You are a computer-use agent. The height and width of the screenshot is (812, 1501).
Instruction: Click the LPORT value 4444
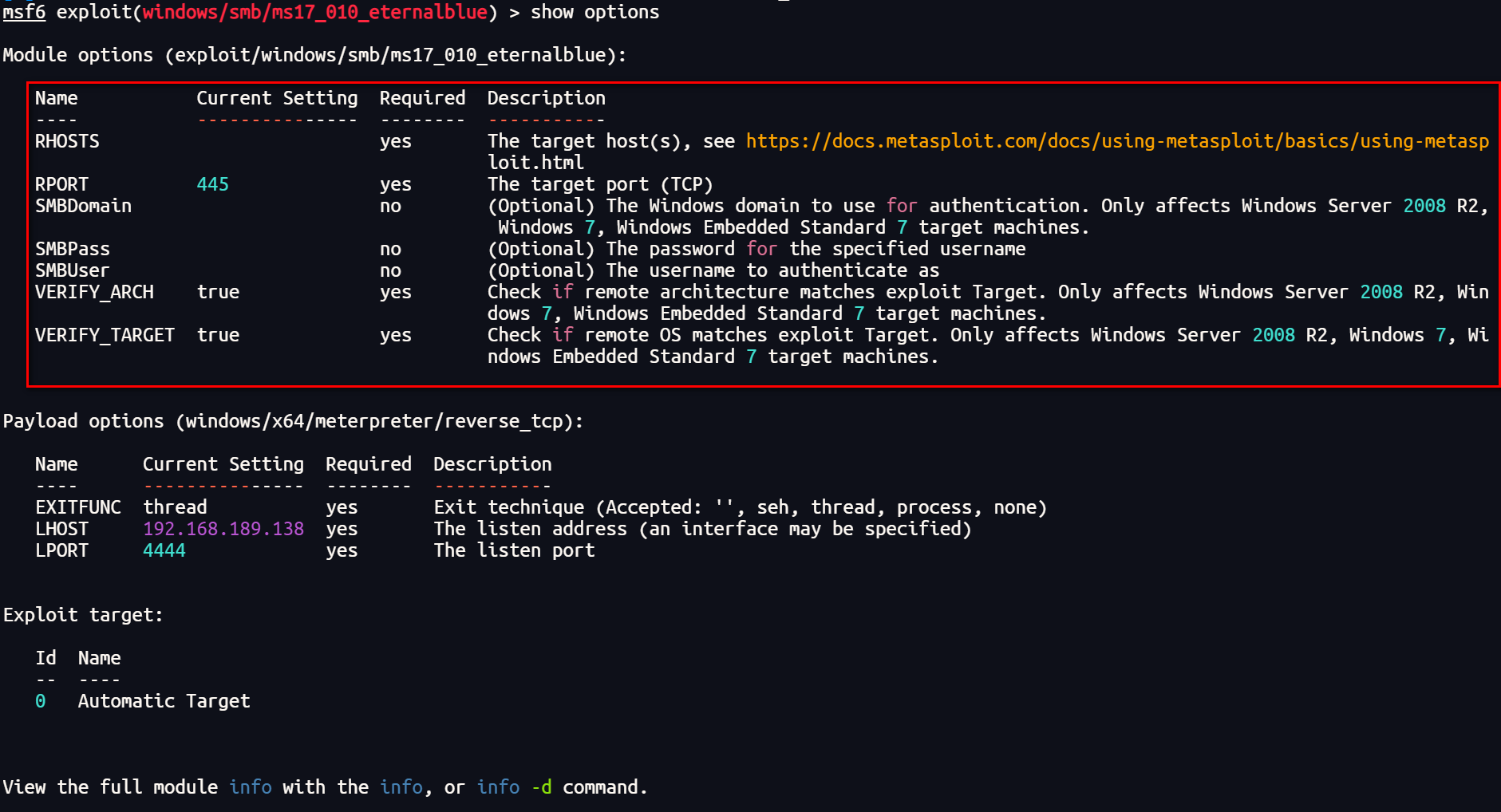tap(164, 550)
